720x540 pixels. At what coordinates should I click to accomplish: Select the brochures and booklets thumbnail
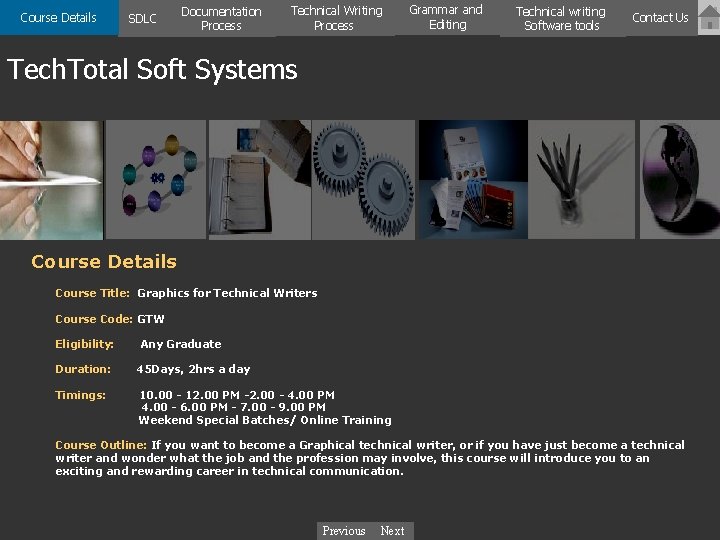pos(473,180)
